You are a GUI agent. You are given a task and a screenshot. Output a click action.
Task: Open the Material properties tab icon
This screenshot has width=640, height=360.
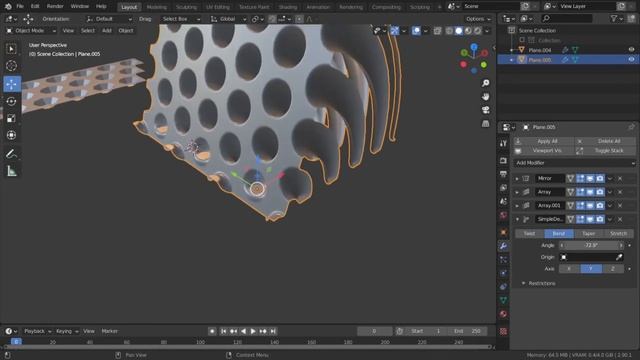(503, 314)
